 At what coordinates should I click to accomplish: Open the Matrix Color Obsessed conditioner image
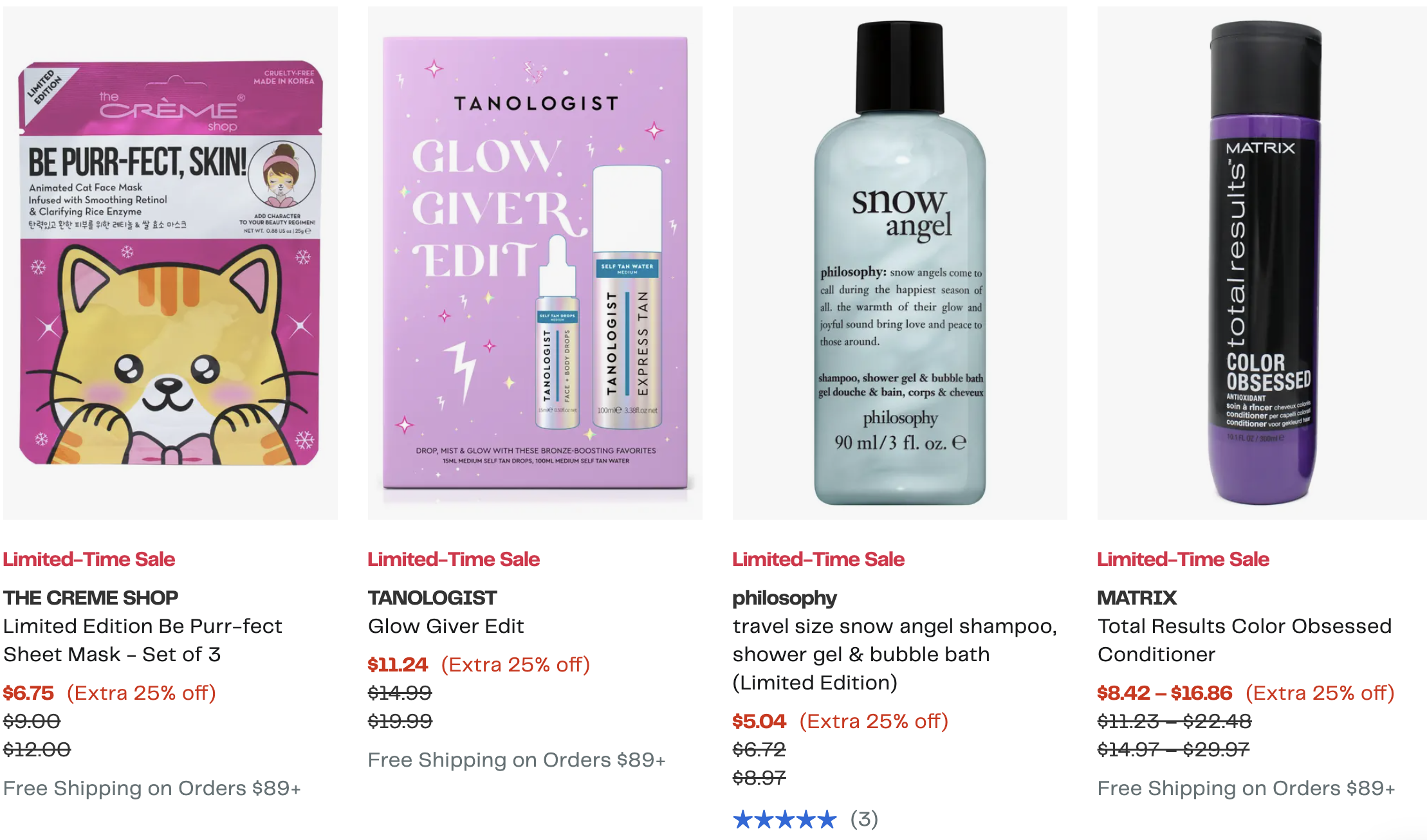1262,263
